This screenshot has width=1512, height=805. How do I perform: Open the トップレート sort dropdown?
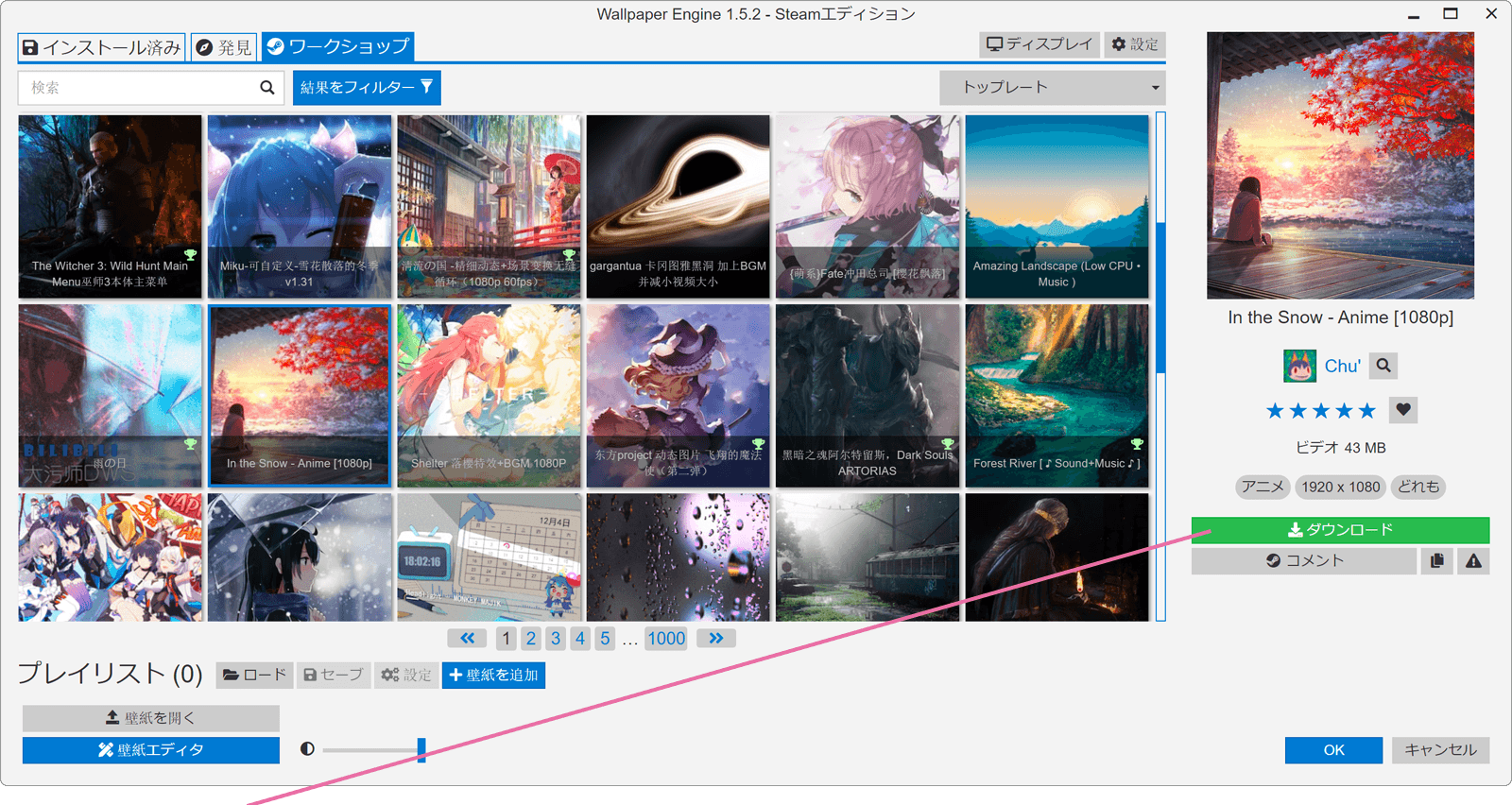1052,87
